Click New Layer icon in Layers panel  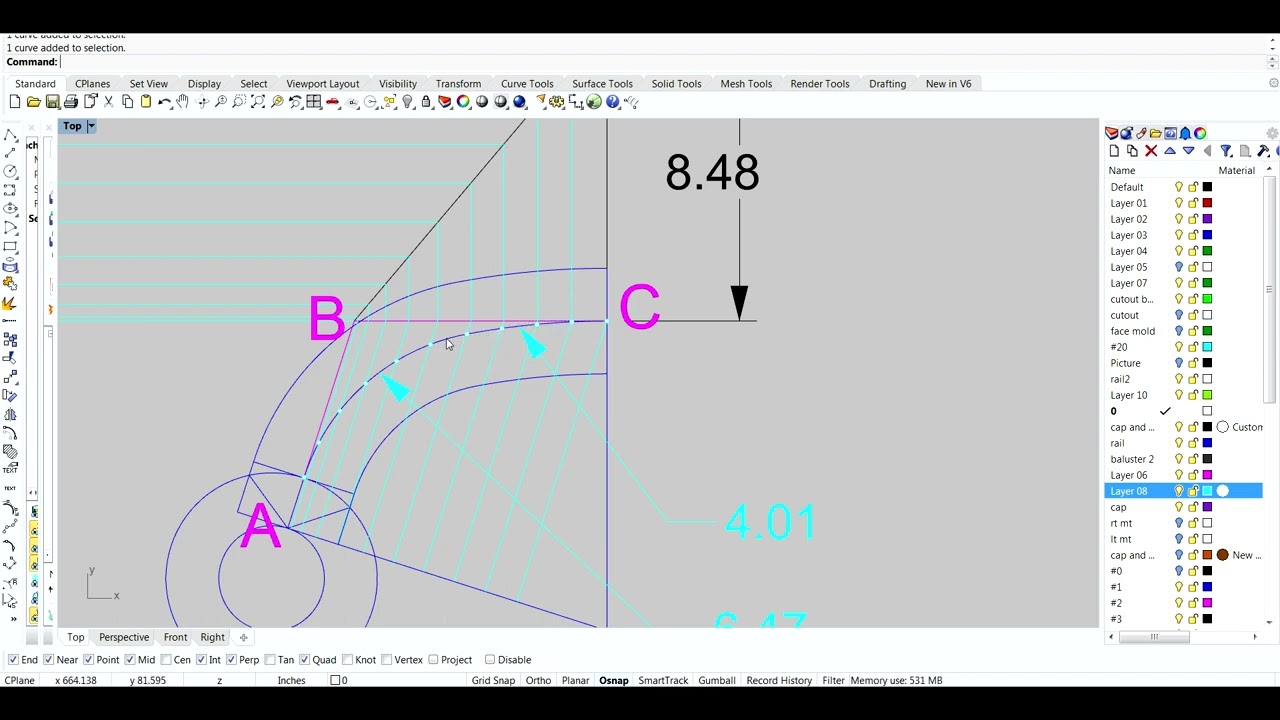pos(1114,151)
